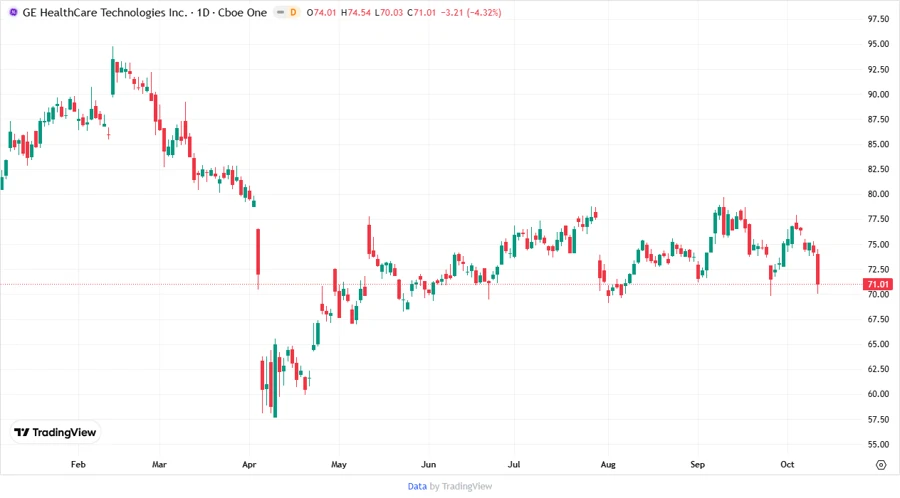900x498 pixels.
Task: Click the TradingView logo watermark
Action: [x=55, y=432]
